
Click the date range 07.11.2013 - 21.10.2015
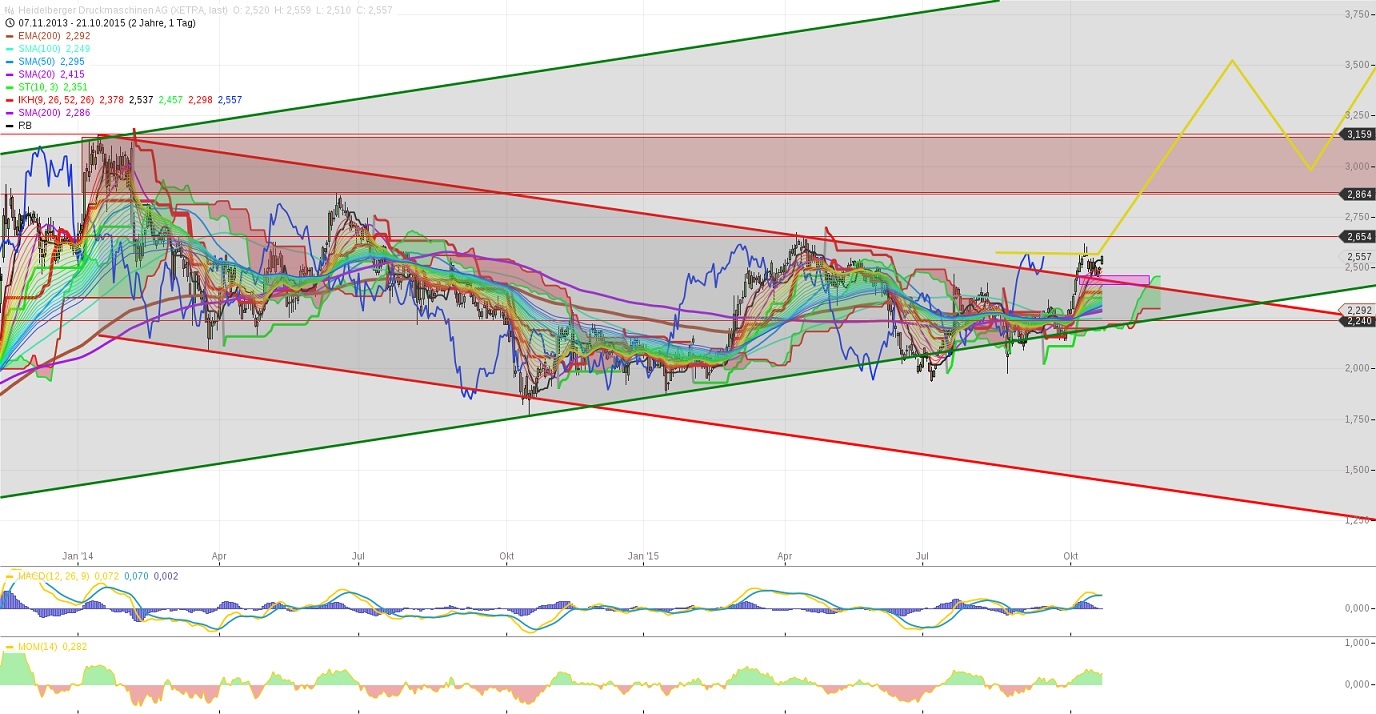point(70,22)
